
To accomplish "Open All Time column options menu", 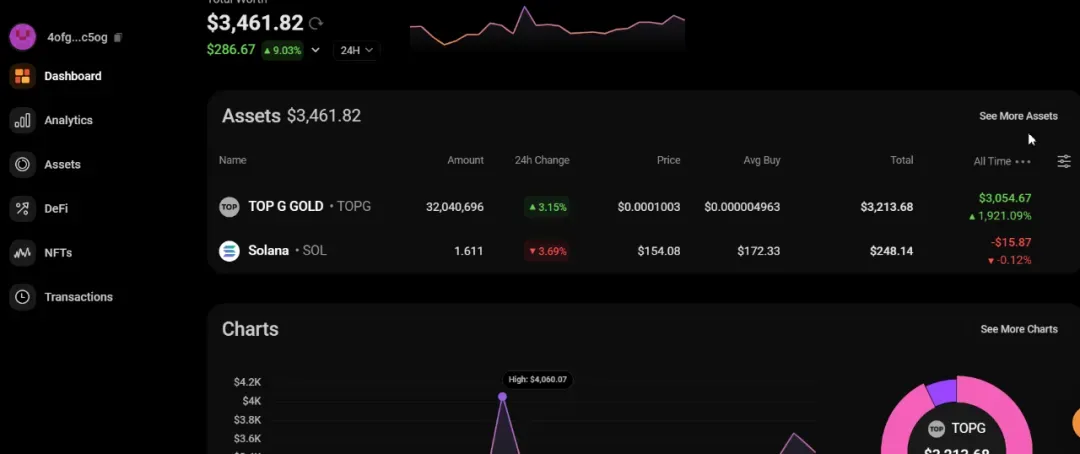I will [x=1023, y=161].
